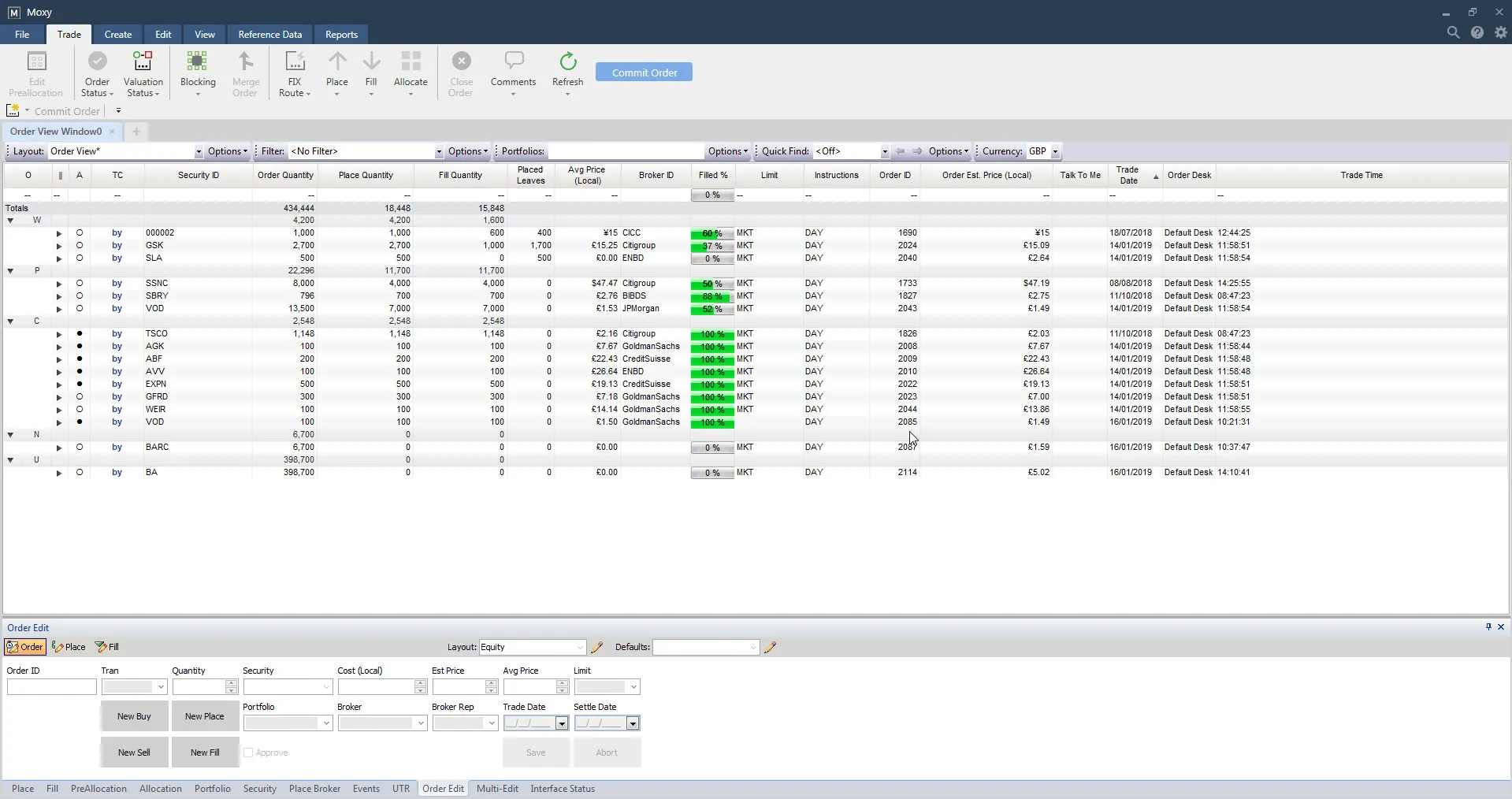Open the Filter dropdown
The width and height of the screenshot is (1512, 799).
coord(439,151)
